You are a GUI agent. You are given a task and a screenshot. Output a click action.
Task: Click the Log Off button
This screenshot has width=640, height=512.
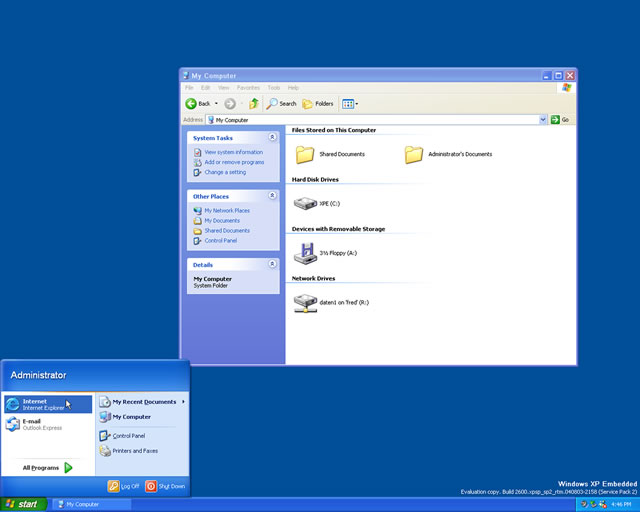point(123,486)
